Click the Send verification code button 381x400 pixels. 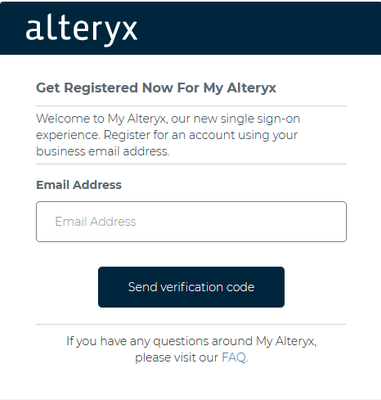tap(191, 287)
